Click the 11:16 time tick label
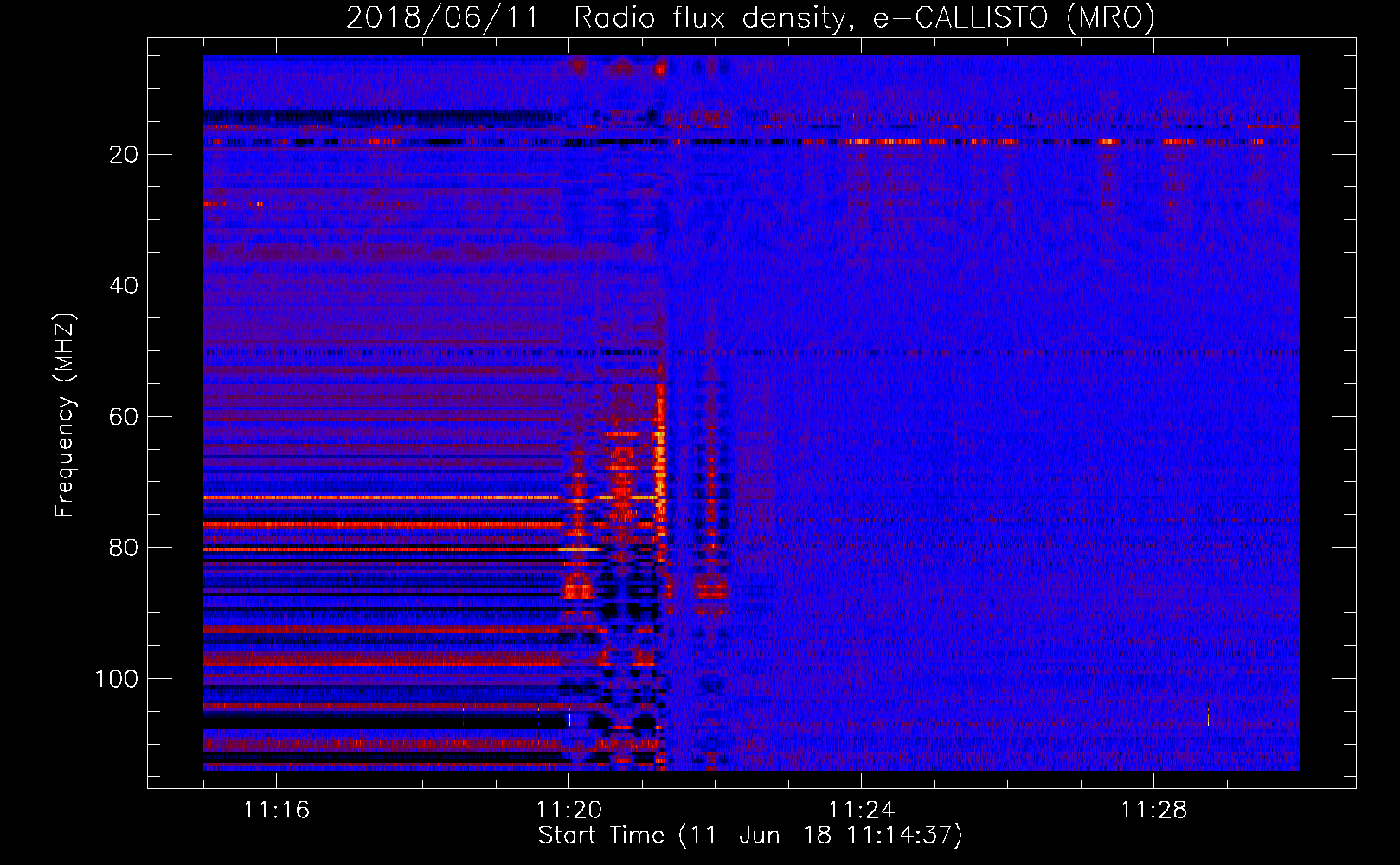 click(x=276, y=811)
